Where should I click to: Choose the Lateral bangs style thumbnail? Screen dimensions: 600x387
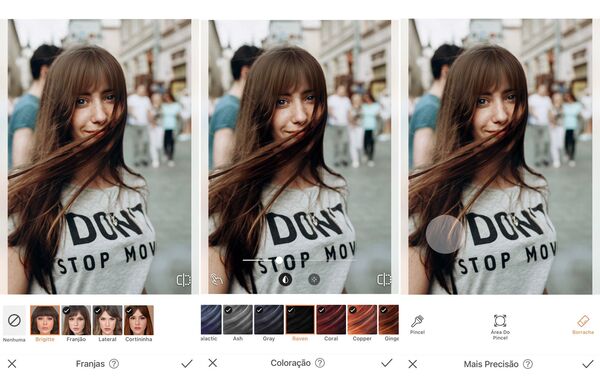(x=108, y=320)
